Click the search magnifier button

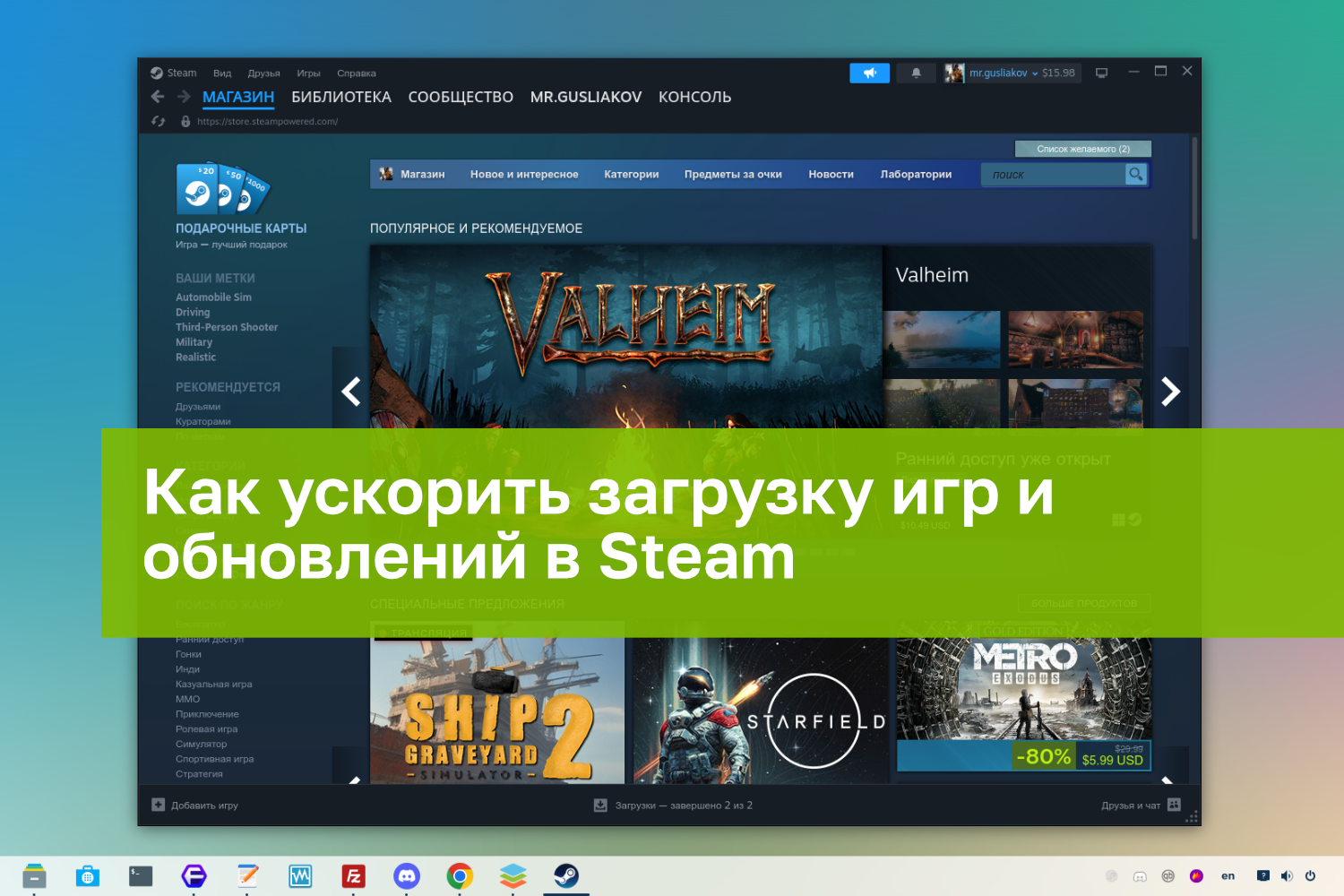(x=1136, y=174)
